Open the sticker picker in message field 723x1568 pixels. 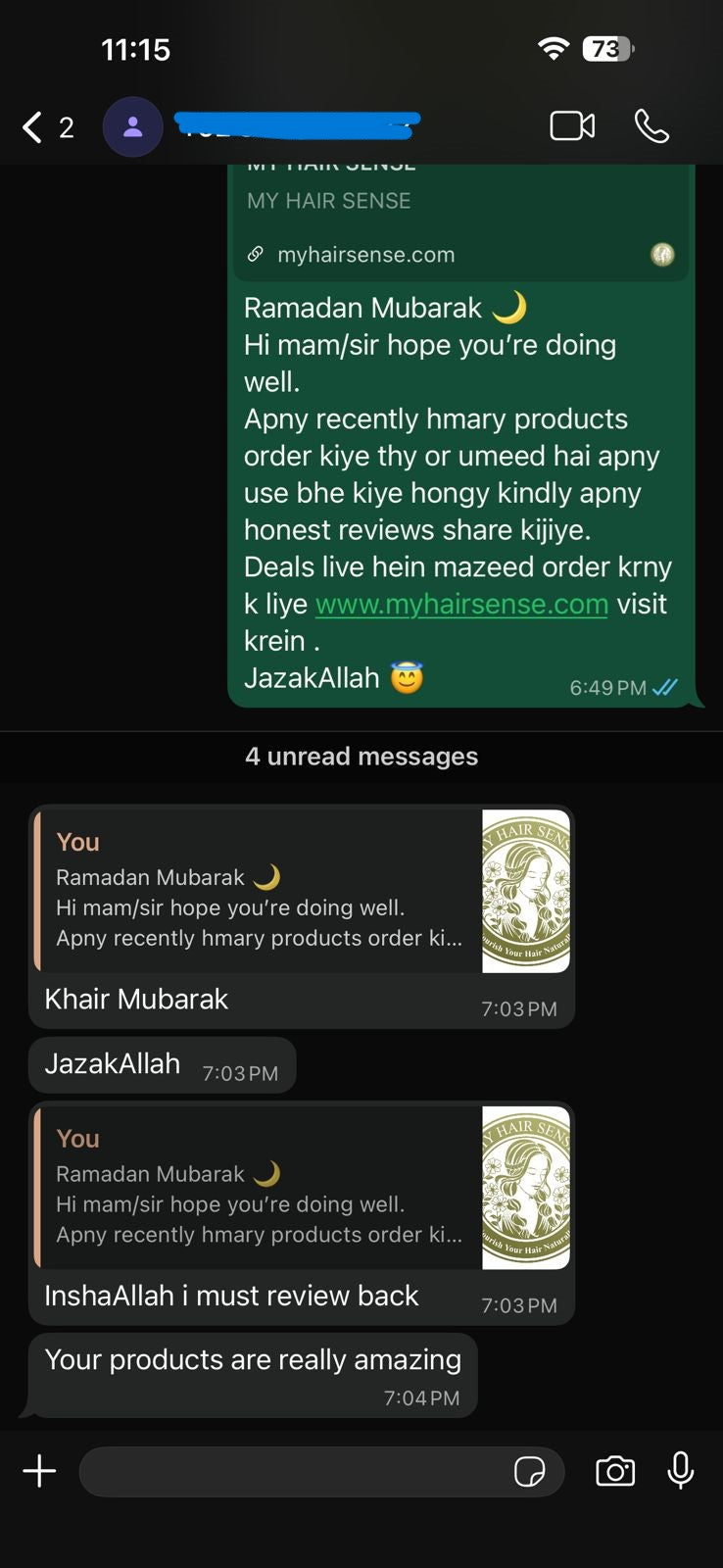[x=530, y=1472]
